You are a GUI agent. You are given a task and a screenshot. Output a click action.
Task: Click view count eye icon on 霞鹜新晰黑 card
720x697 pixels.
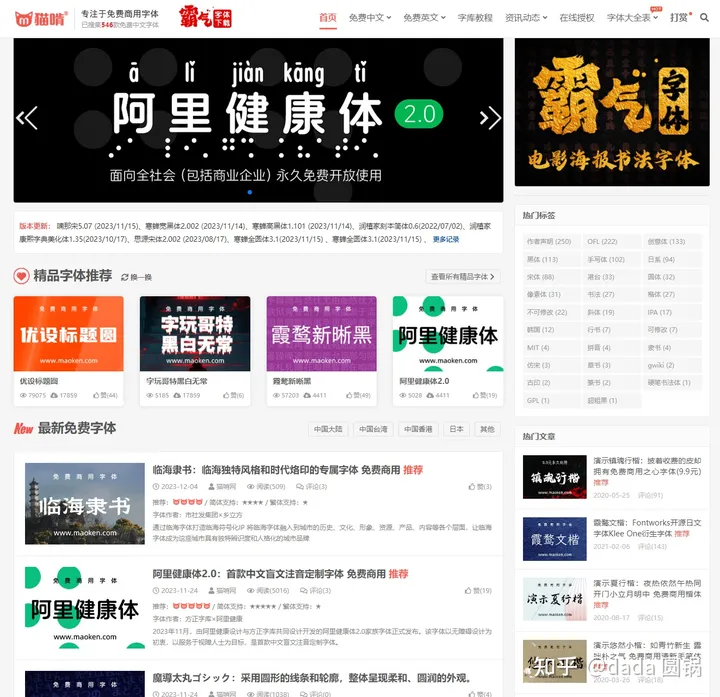(x=276, y=395)
